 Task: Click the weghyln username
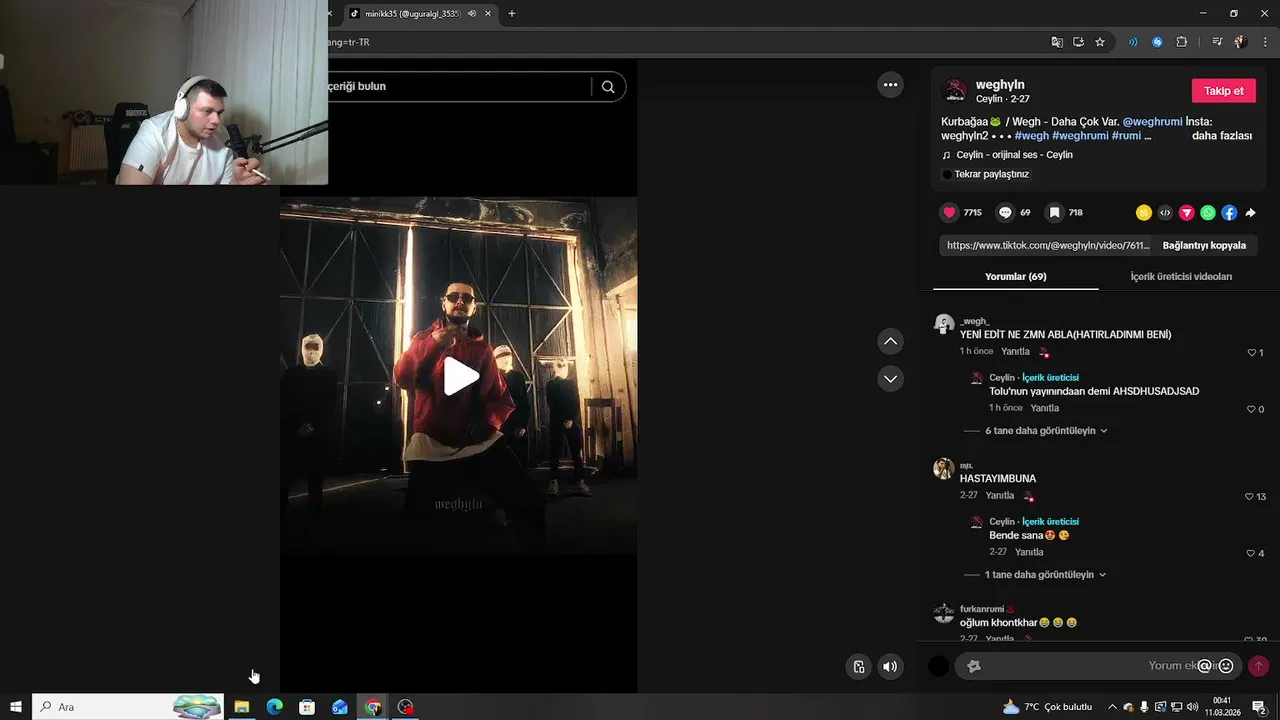(x=1000, y=85)
